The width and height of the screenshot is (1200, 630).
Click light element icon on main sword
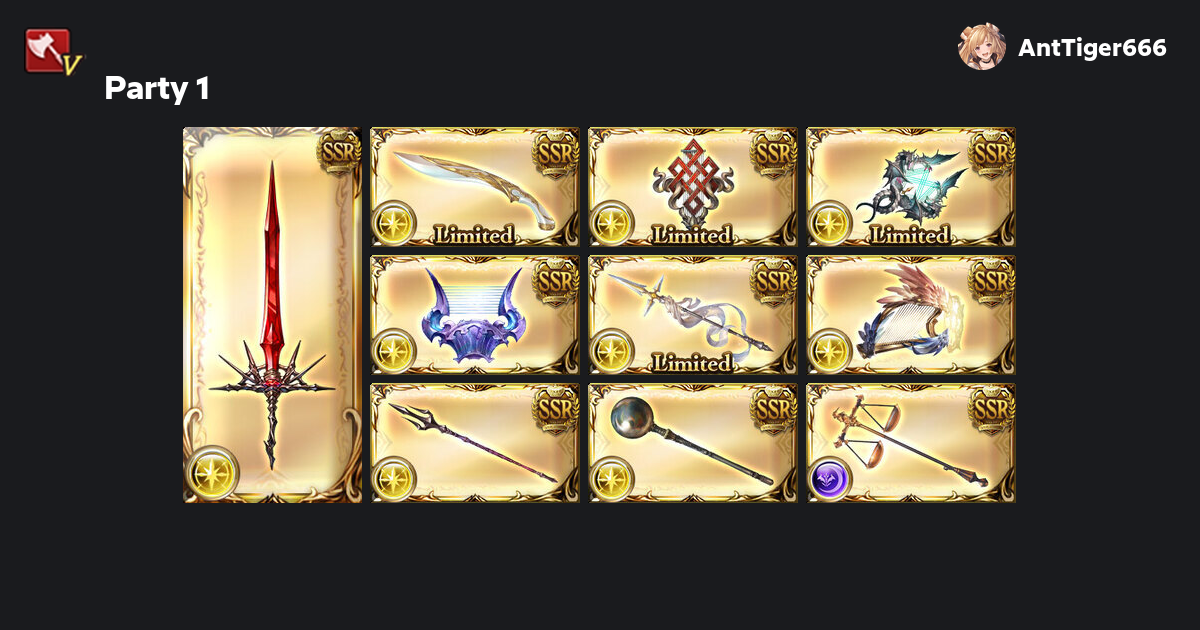coord(213,472)
